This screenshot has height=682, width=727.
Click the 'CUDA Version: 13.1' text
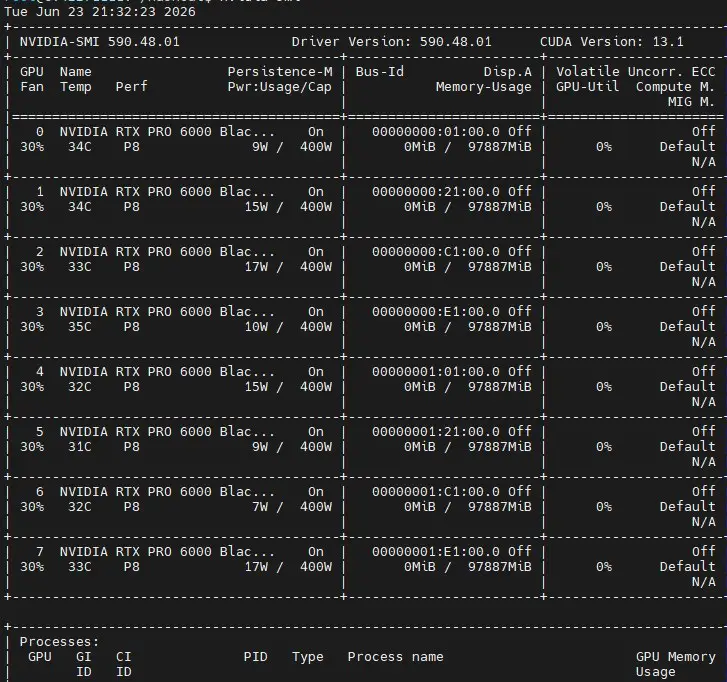click(x=612, y=42)
